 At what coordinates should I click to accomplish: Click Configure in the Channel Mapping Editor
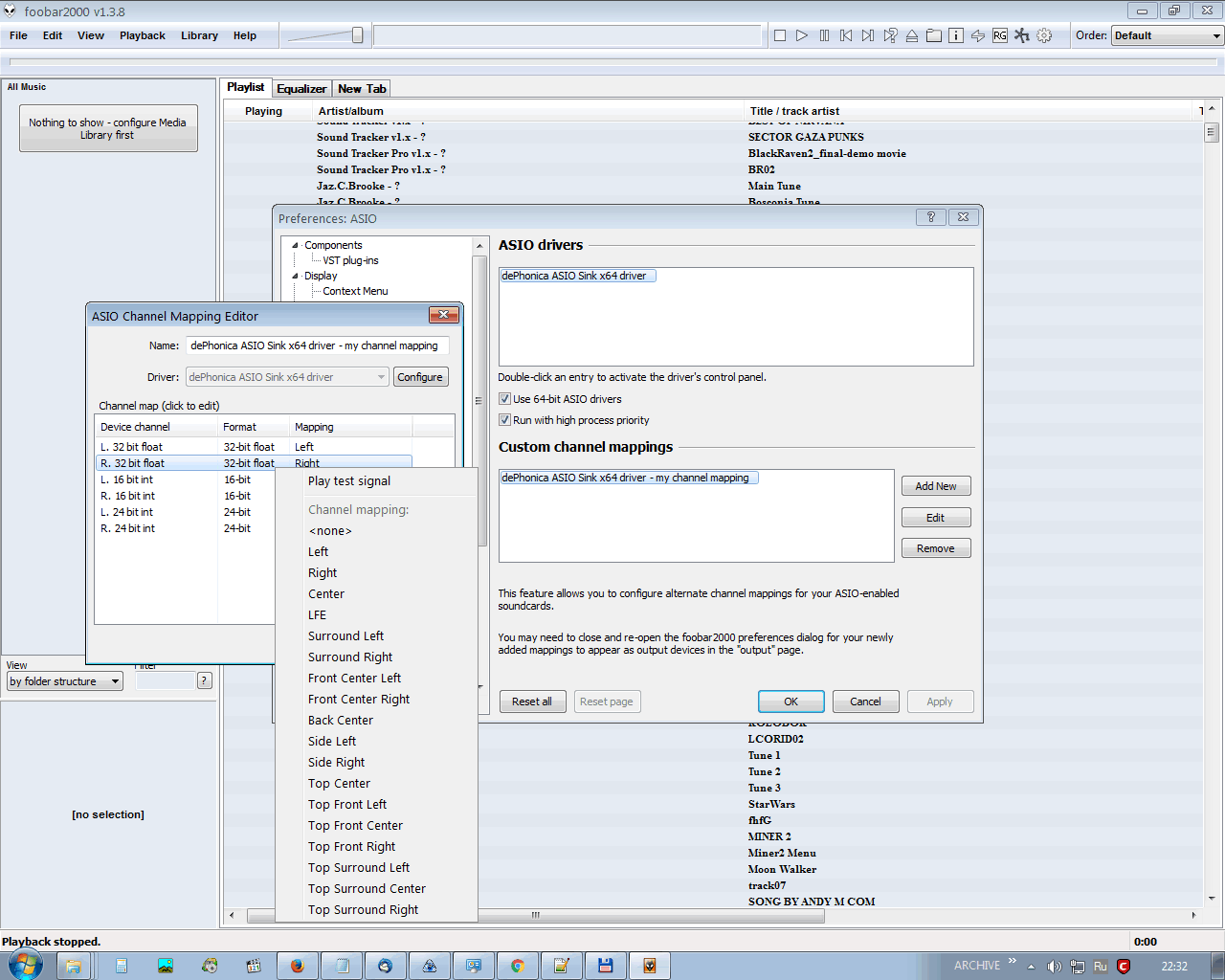tap(420, 377)
